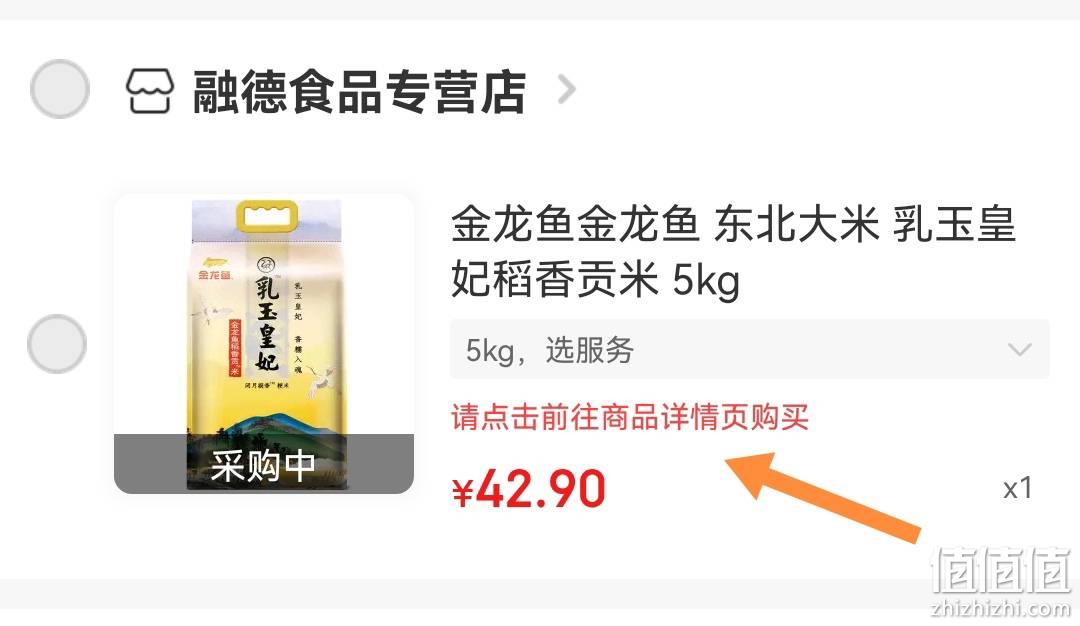Tap the 采购中 status banner
Viewport: 1080px width, 626px height.
click(x=264, y=464)
